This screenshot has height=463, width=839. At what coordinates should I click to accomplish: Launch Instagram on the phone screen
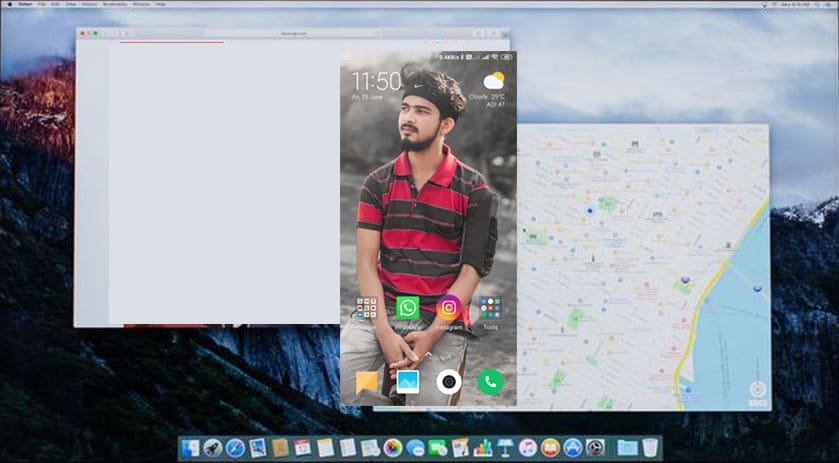449,308
